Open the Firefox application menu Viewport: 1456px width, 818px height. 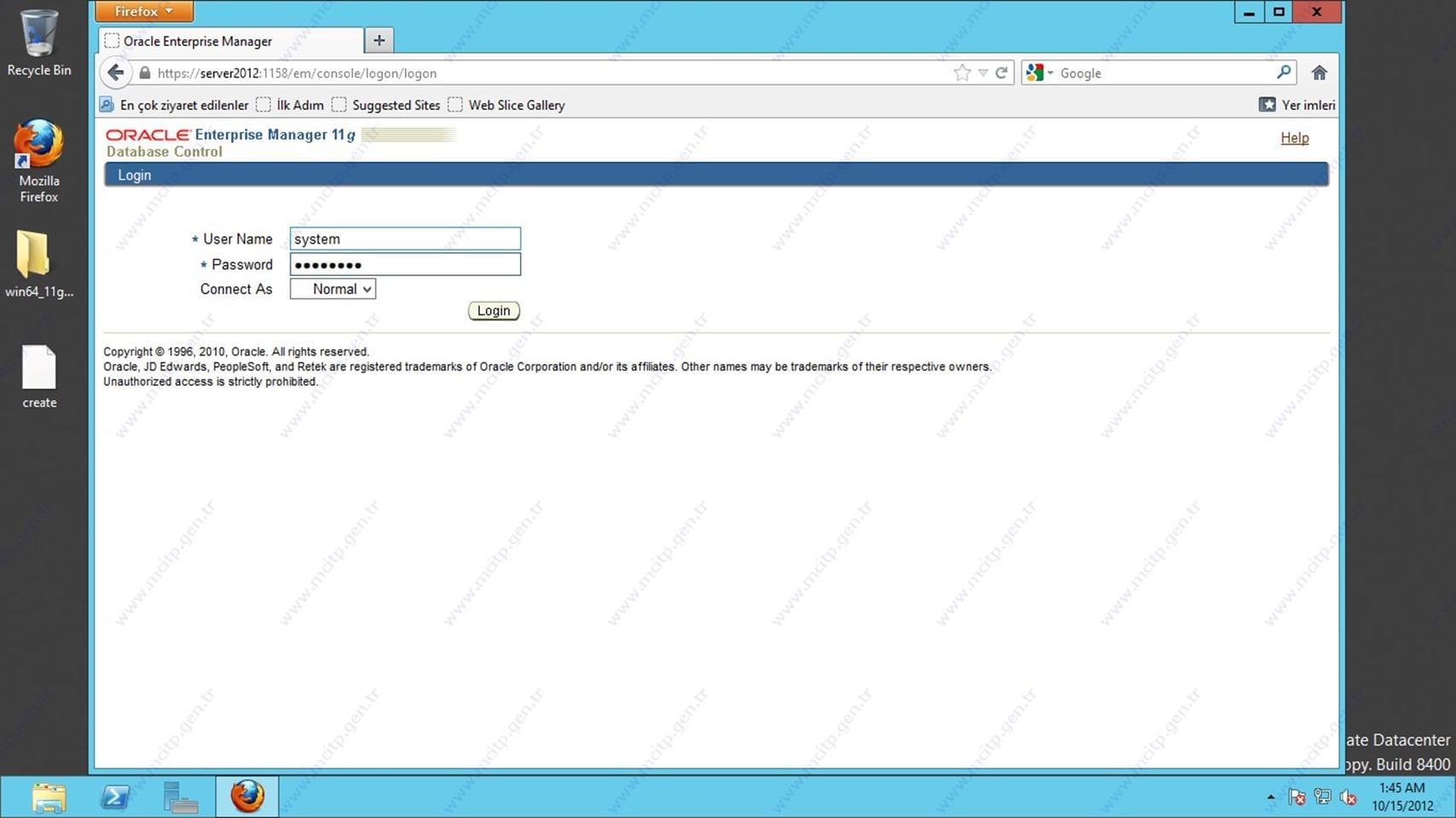144,11
